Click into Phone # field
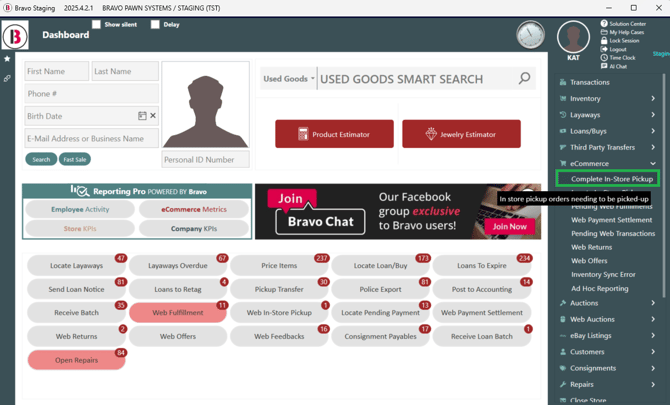This screenshot has width=670, height=405. pyautogui.click(x=91, y=94)
